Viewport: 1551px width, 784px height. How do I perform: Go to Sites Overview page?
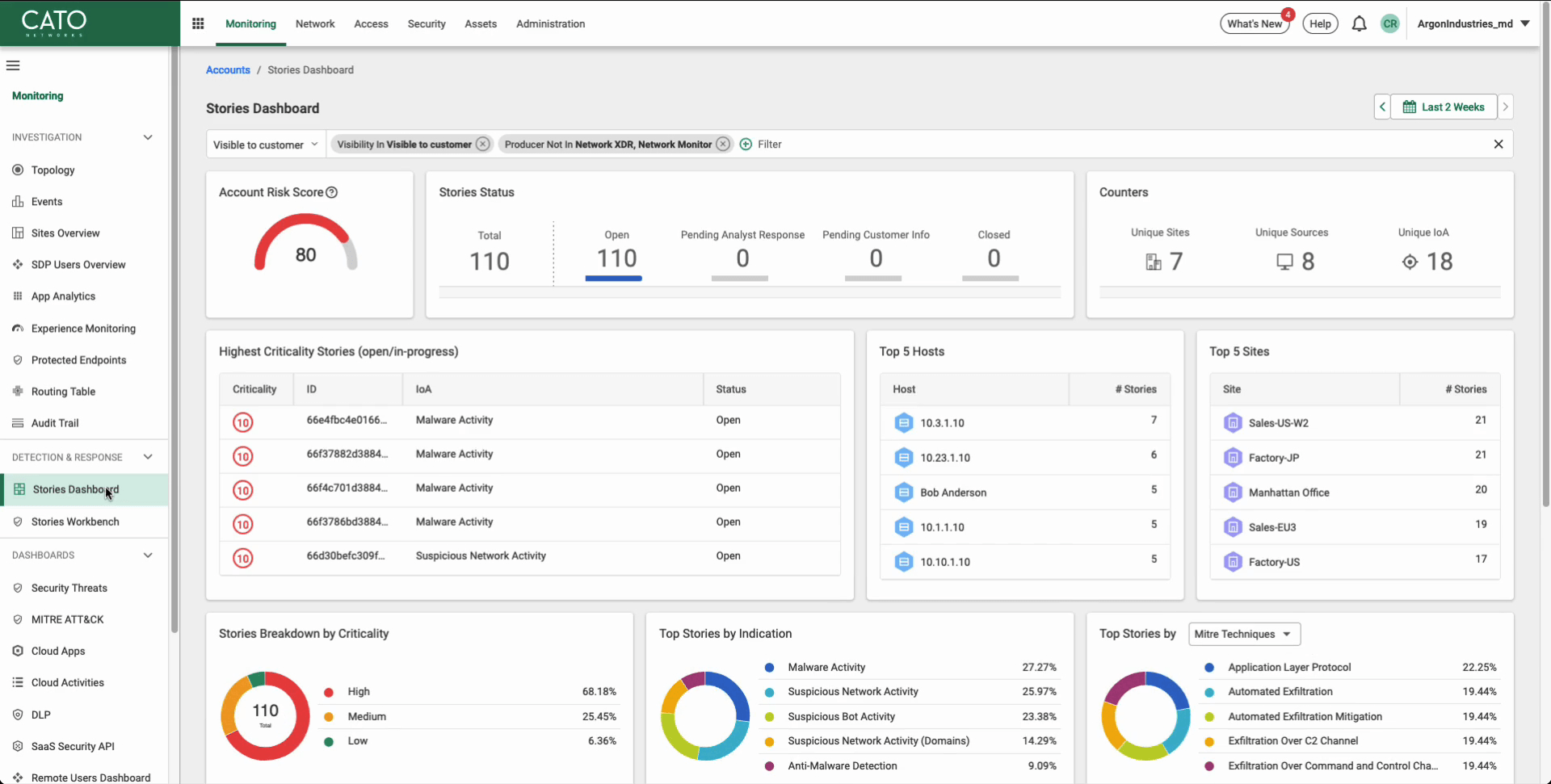pos(65,233)
